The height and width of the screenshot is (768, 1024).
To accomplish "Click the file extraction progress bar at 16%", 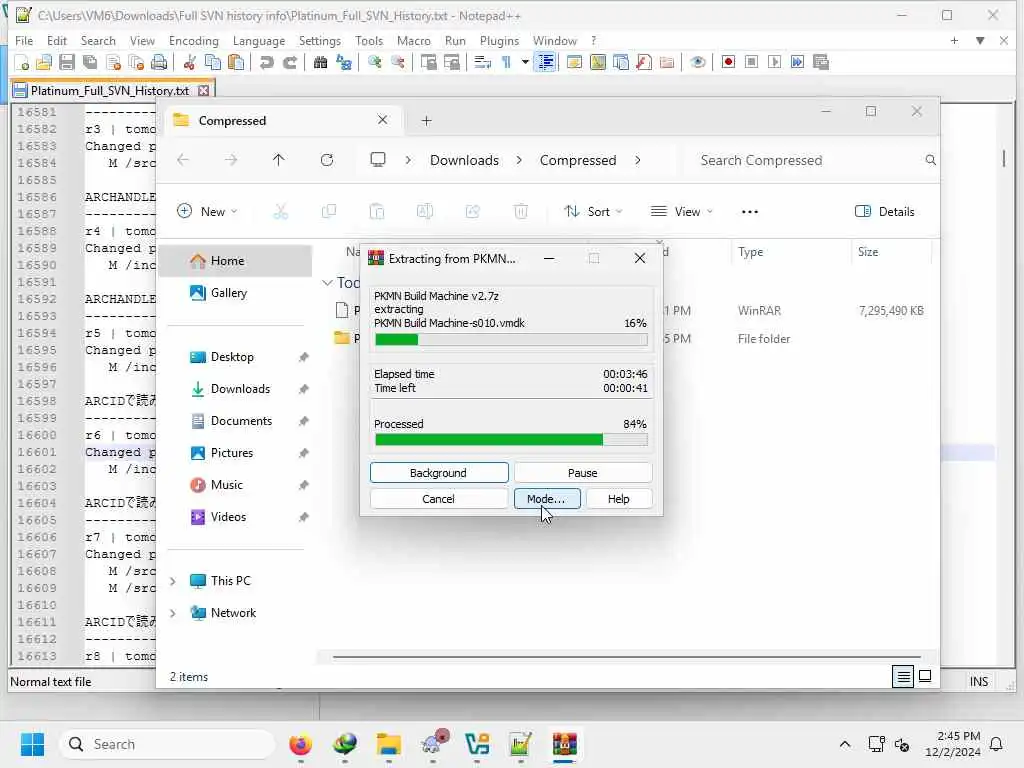I will tap(511, 340).
